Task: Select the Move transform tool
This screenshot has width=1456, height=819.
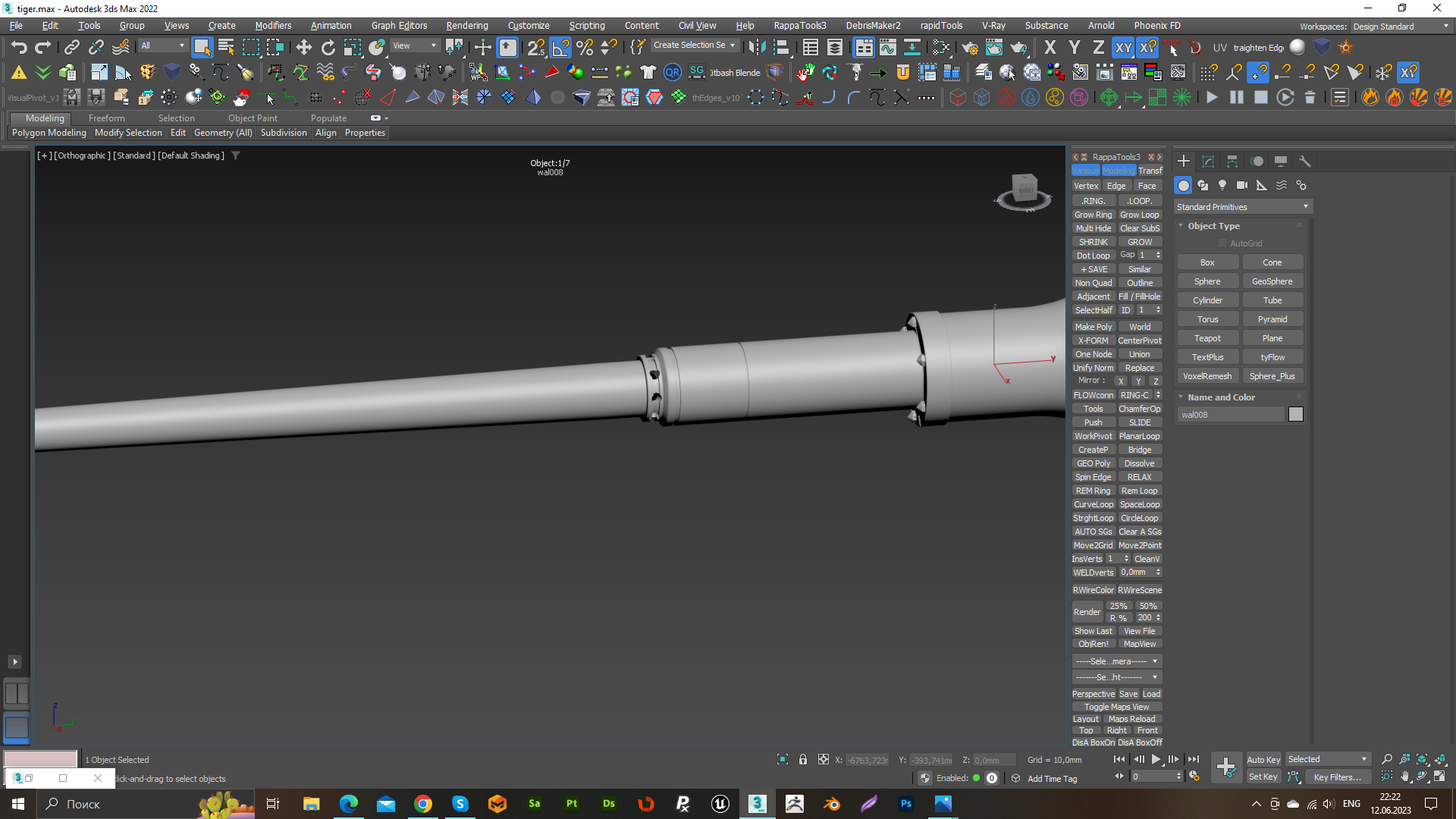Action: (x=304, y=48)
